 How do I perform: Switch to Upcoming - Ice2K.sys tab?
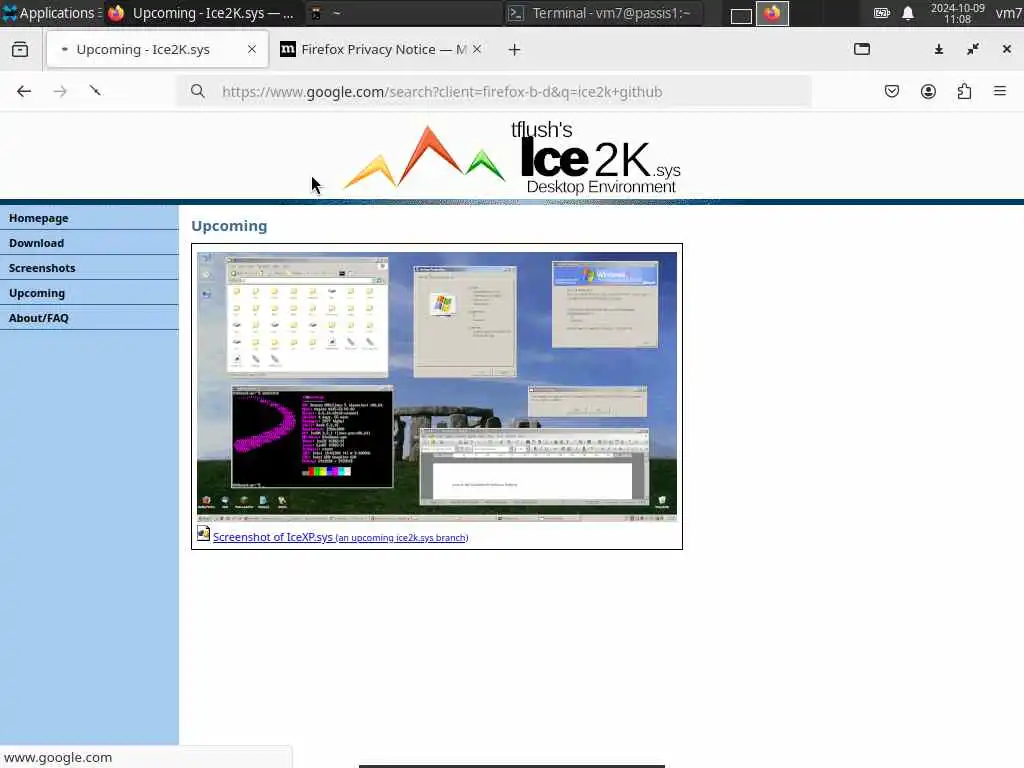tap(157, 49)
